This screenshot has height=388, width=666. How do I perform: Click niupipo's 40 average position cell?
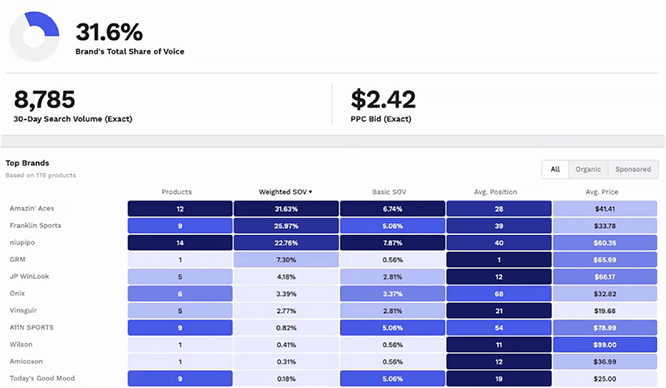click(x=499, y=243)
